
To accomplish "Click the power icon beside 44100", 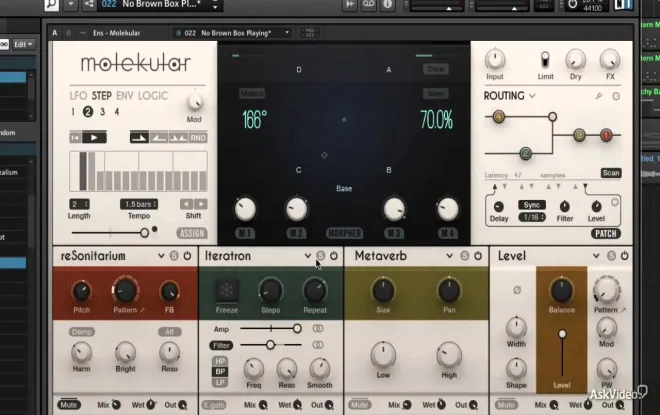I will click(x=572, y=5).
